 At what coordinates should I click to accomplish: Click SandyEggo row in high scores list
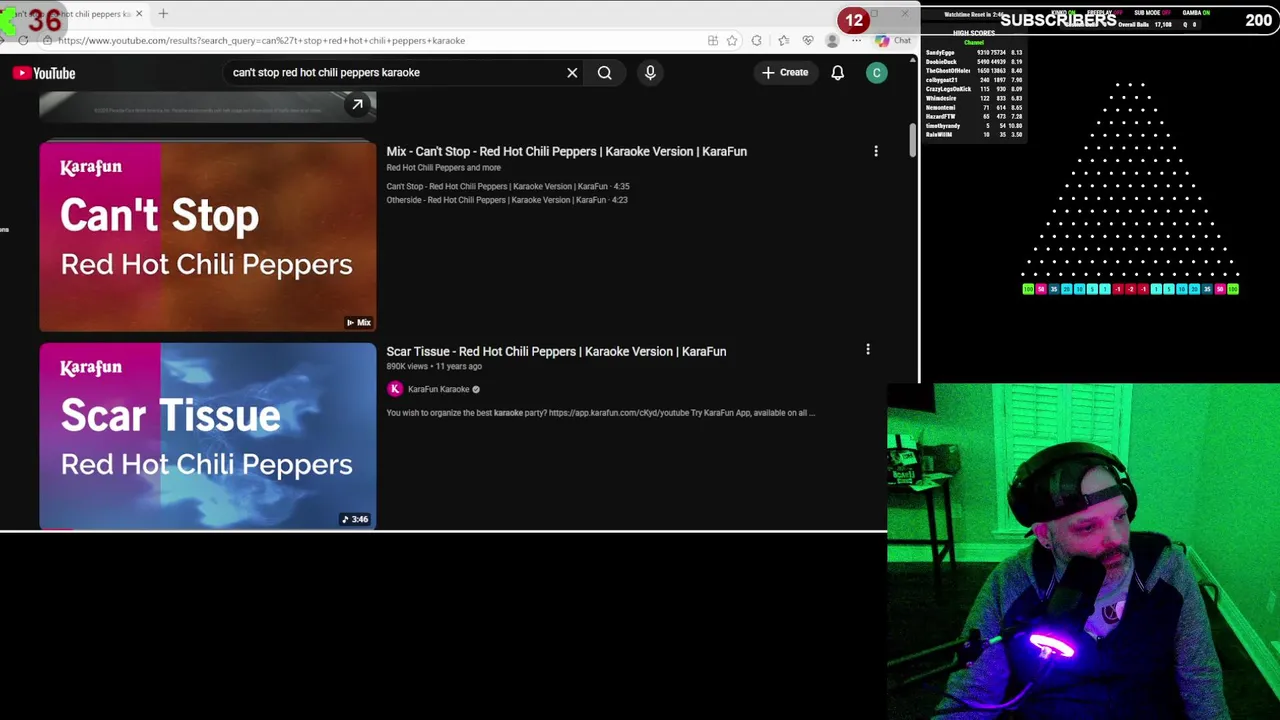974,52
